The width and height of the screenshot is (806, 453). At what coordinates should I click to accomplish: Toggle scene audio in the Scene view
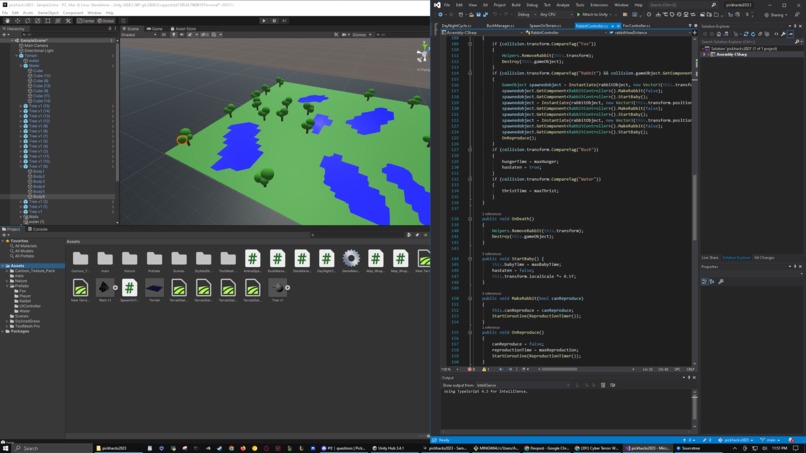tap(181, 34)
